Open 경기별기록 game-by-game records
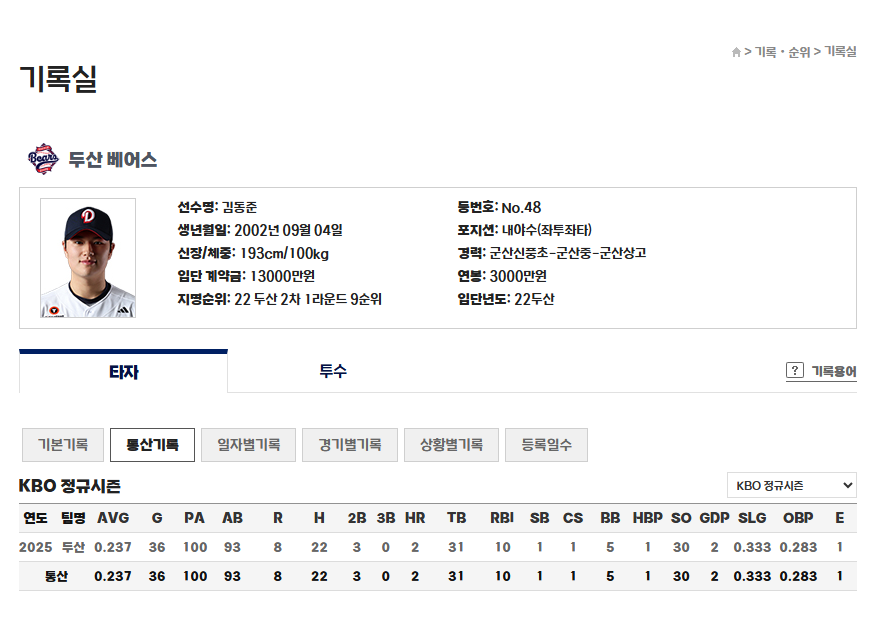 pyautogui.click(x=350, y=444)
